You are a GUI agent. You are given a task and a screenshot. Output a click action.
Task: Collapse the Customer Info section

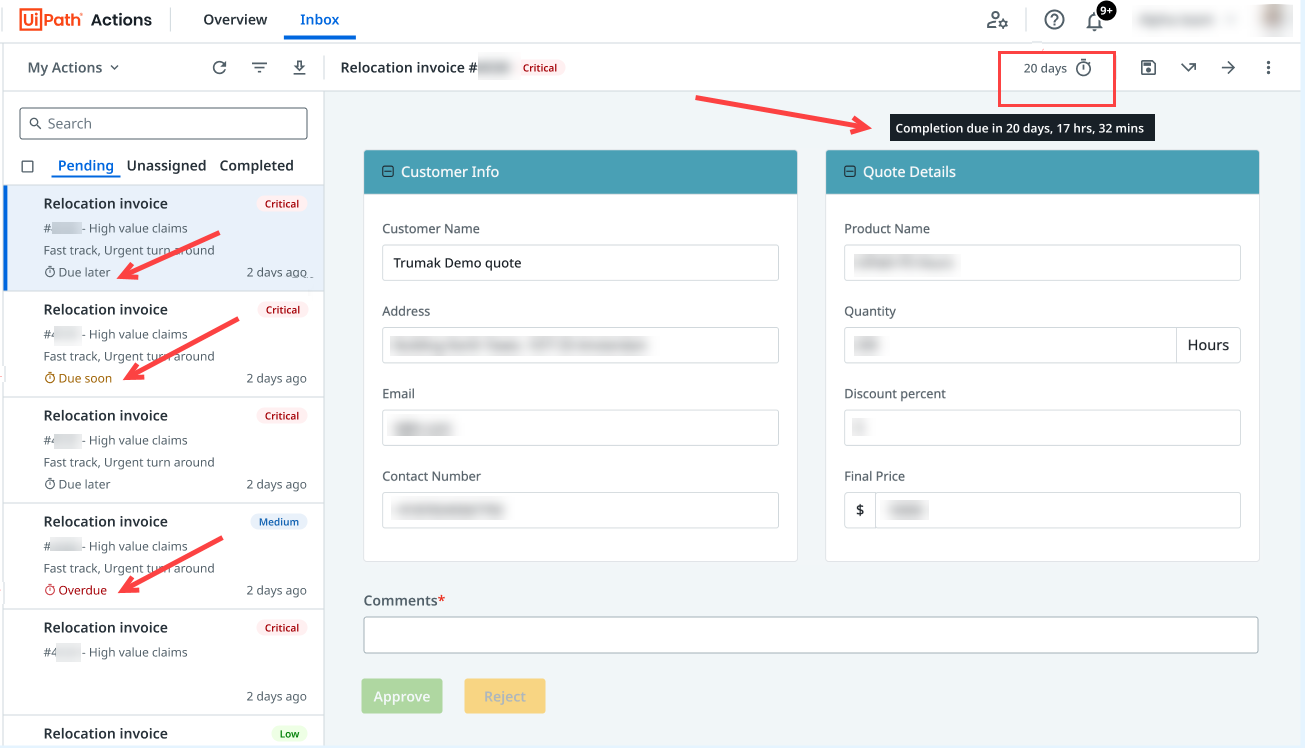click(x=388, y=172)
